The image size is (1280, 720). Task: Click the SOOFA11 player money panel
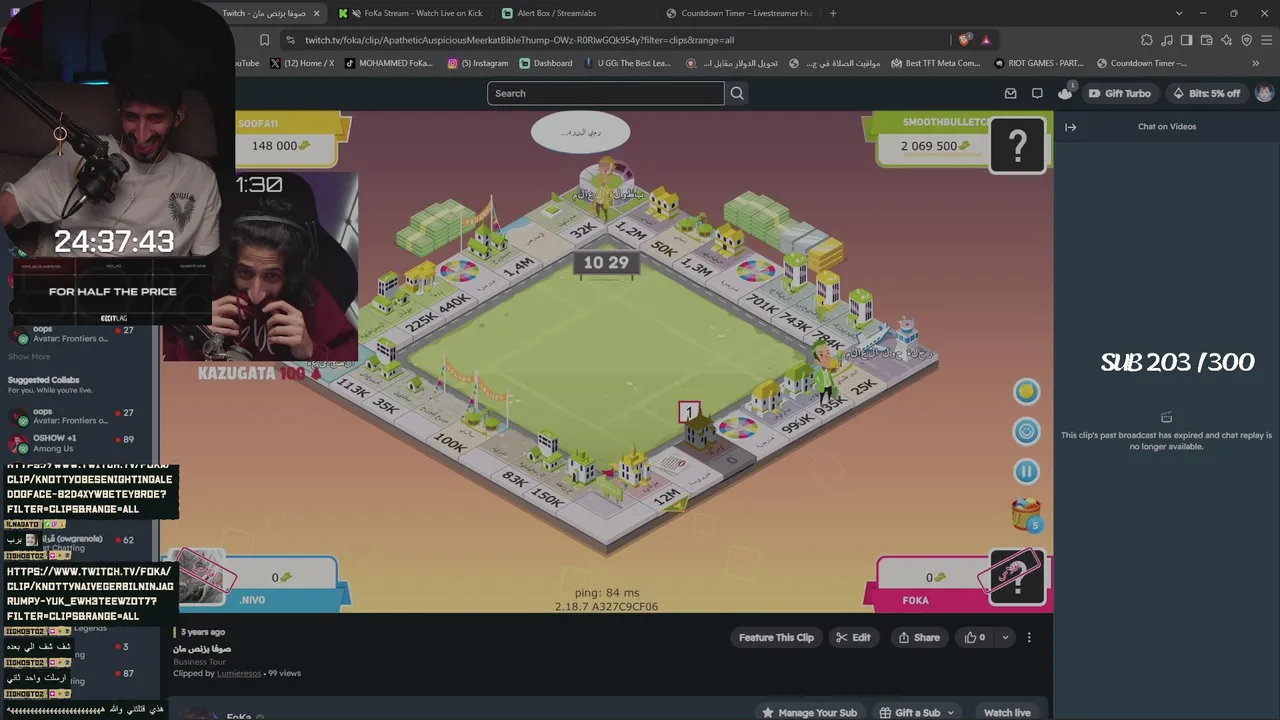292,138
